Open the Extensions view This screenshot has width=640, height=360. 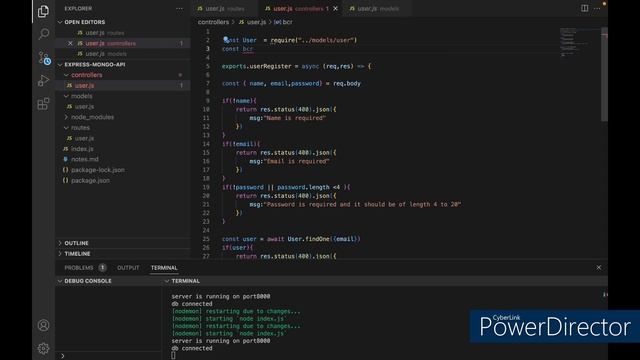coord(43,104)
